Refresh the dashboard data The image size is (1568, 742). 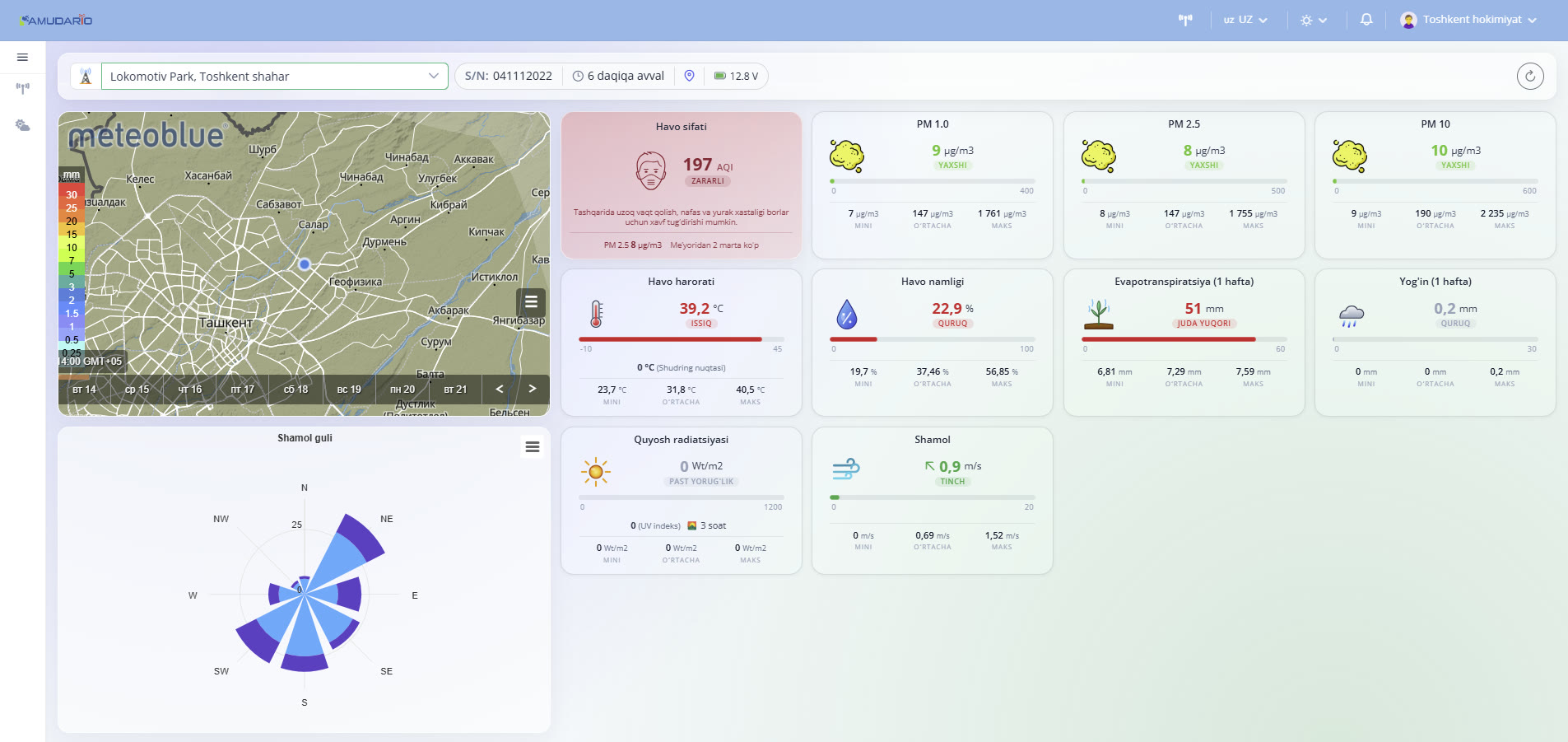(x=1530, y=76)
